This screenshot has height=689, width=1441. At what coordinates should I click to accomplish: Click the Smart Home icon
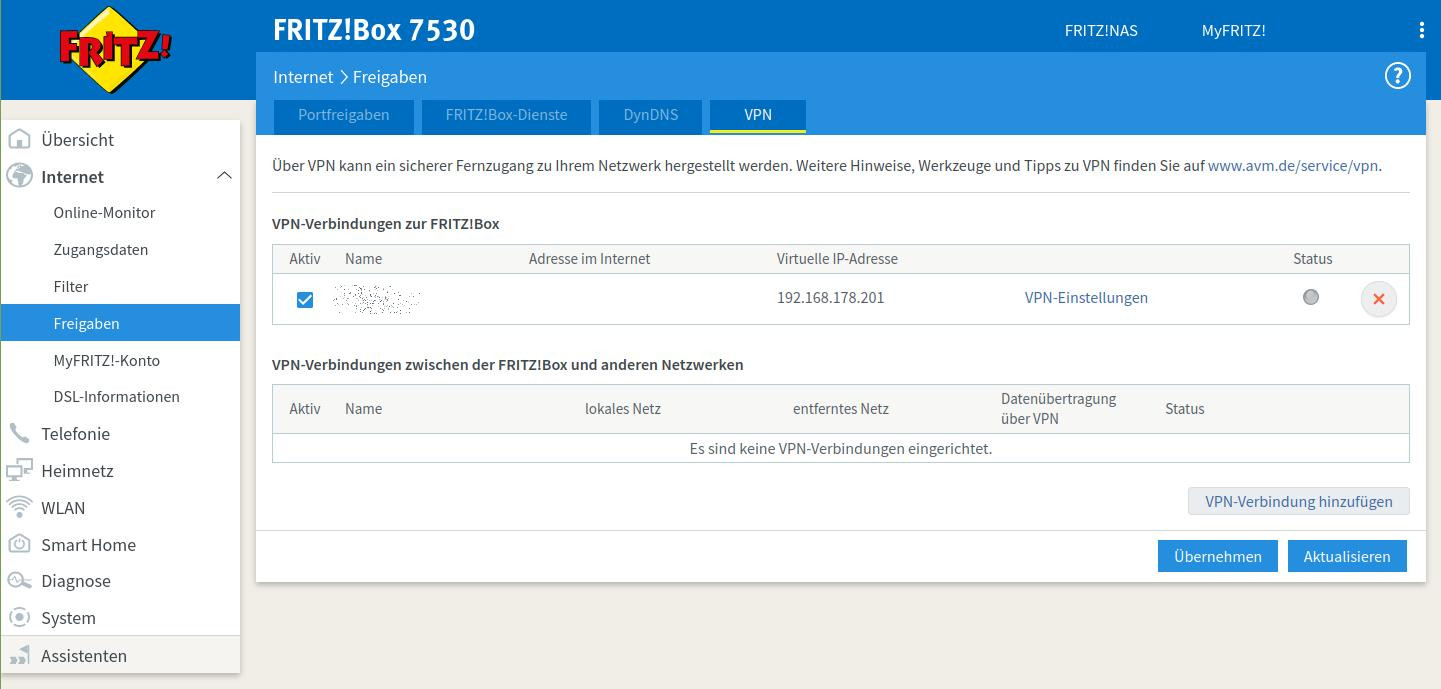19,544
